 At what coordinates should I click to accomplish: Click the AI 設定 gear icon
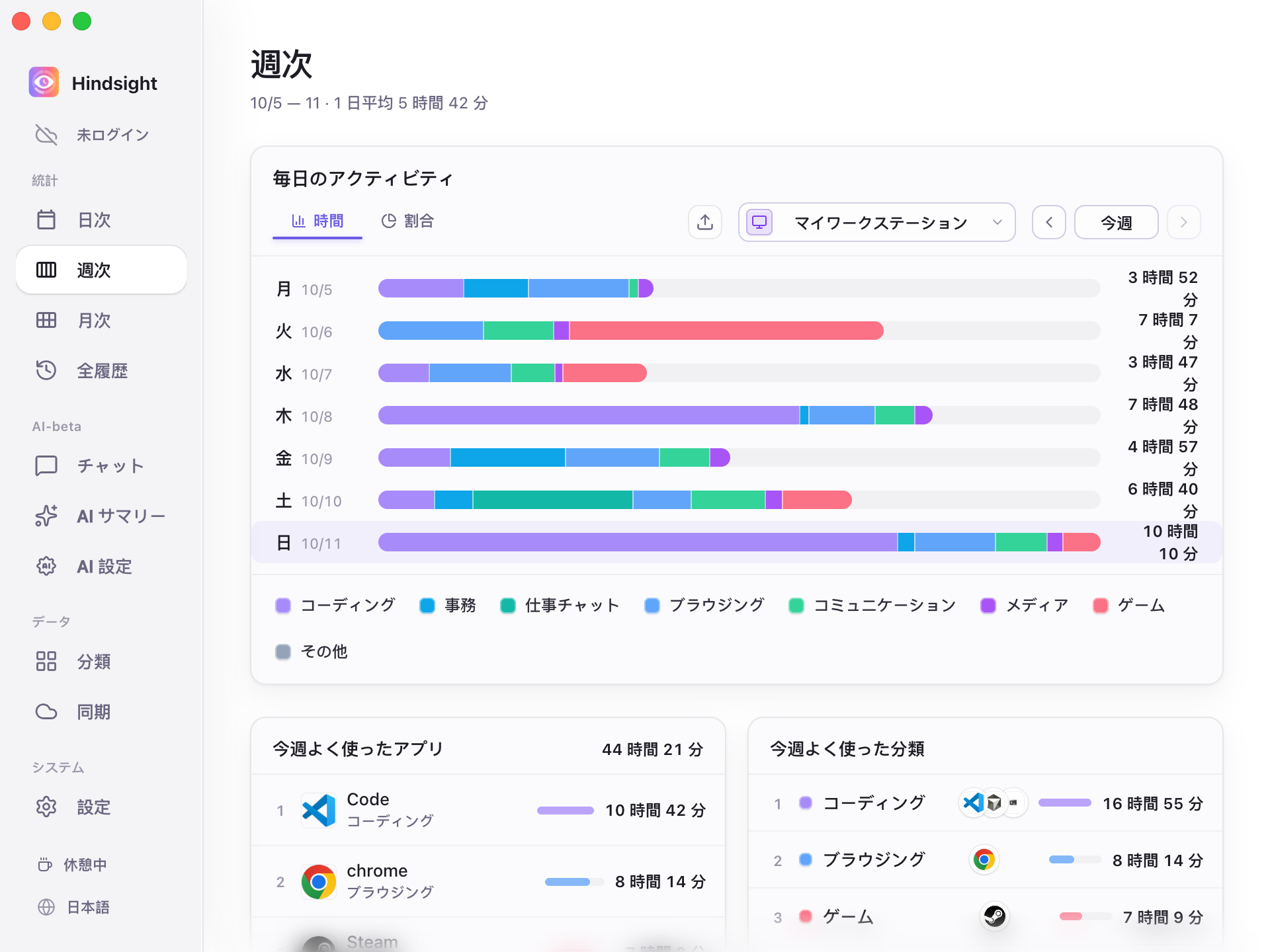[46, 567]
